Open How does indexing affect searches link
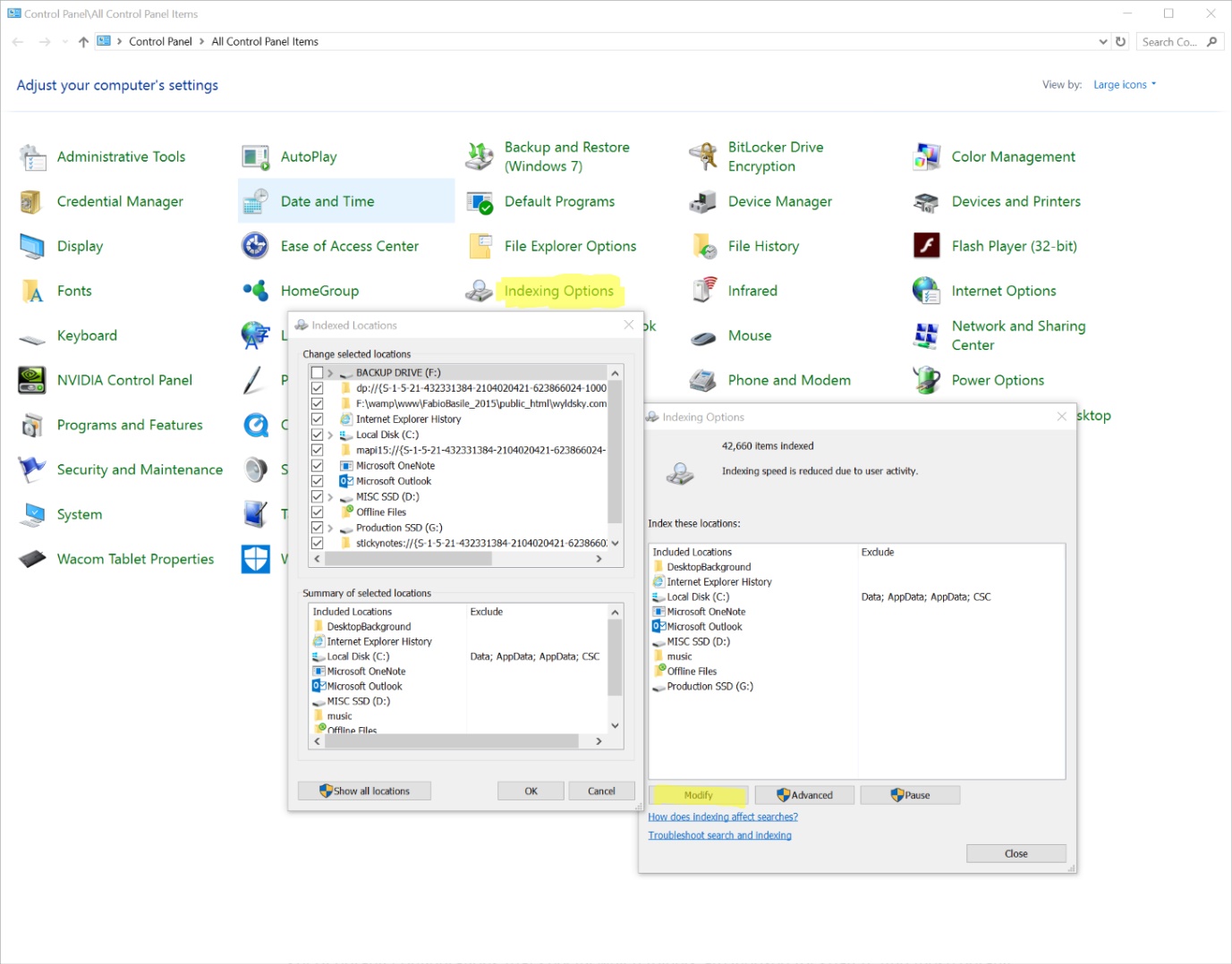 tap(723, 817)
